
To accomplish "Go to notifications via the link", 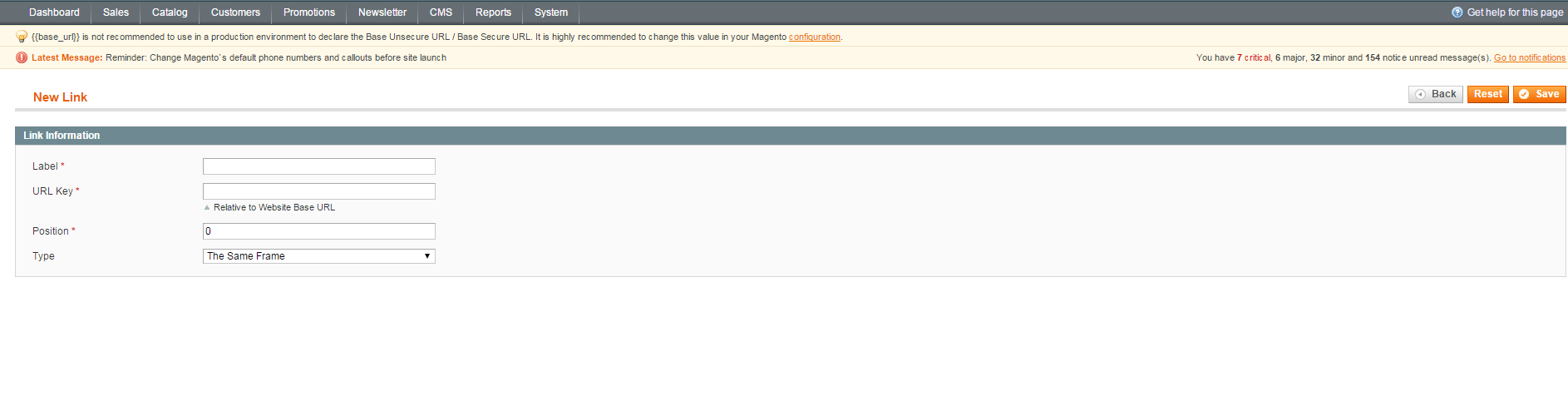I will tap(1529, 58).
